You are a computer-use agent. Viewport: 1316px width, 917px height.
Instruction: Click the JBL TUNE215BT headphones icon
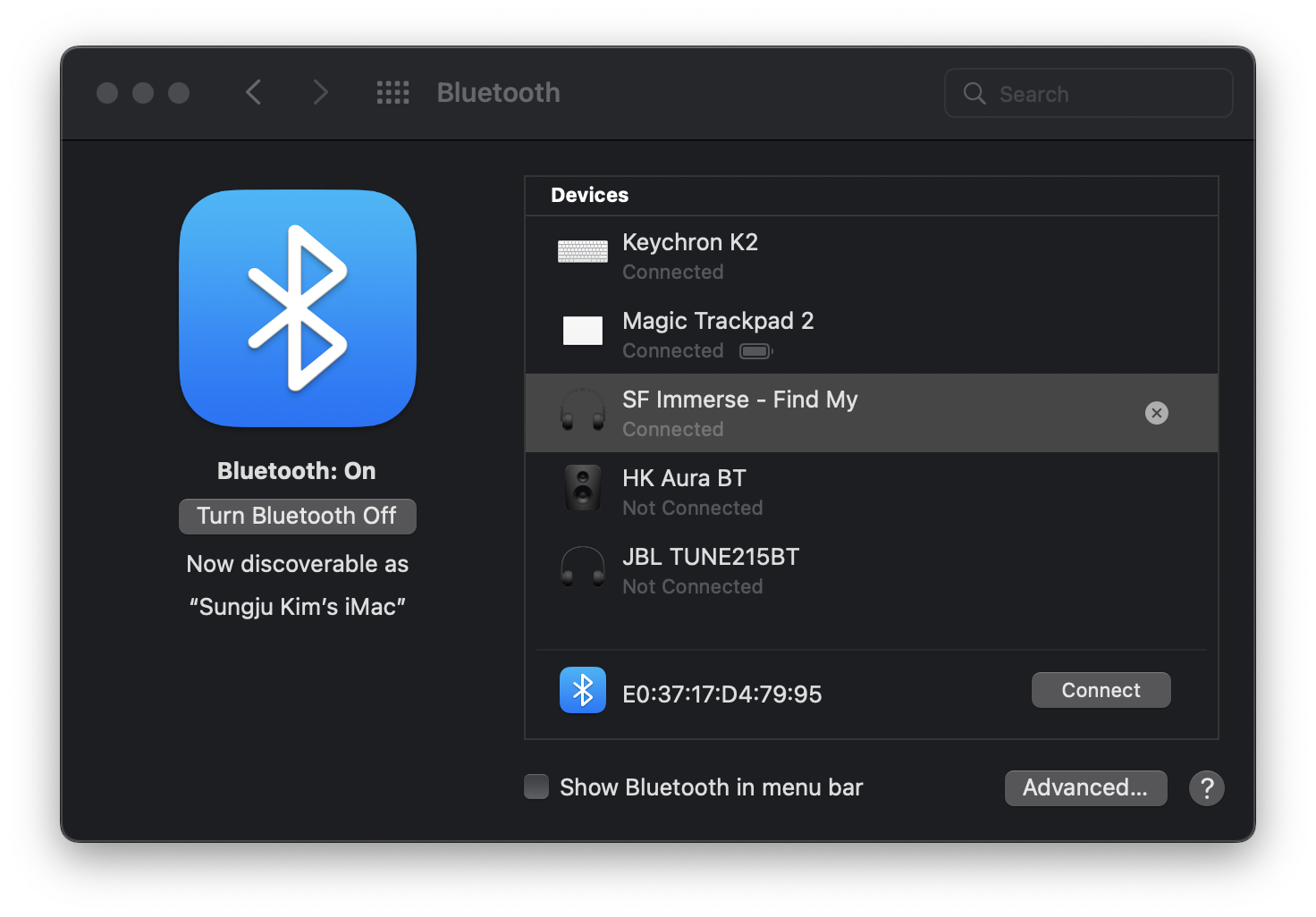(583, 567)
